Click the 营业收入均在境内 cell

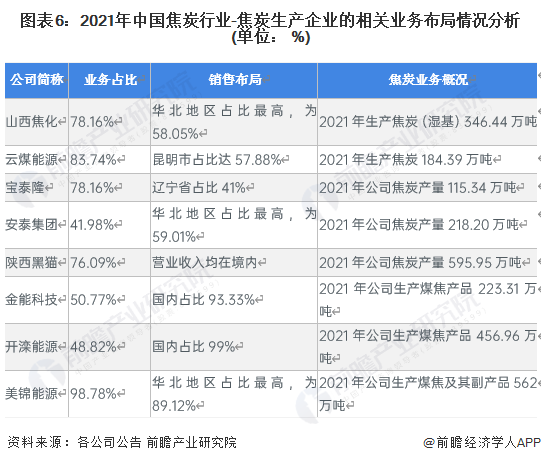tap(234, 263)
